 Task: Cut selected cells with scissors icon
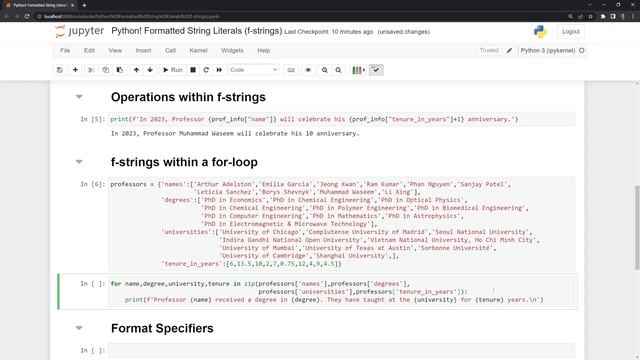click(x=91, y=70)
